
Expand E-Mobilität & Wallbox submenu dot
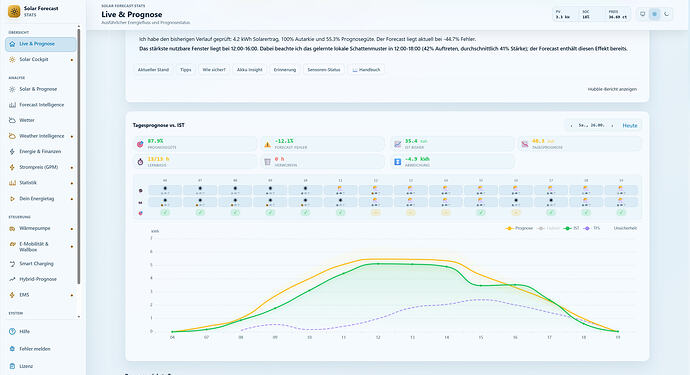(72, 246)
